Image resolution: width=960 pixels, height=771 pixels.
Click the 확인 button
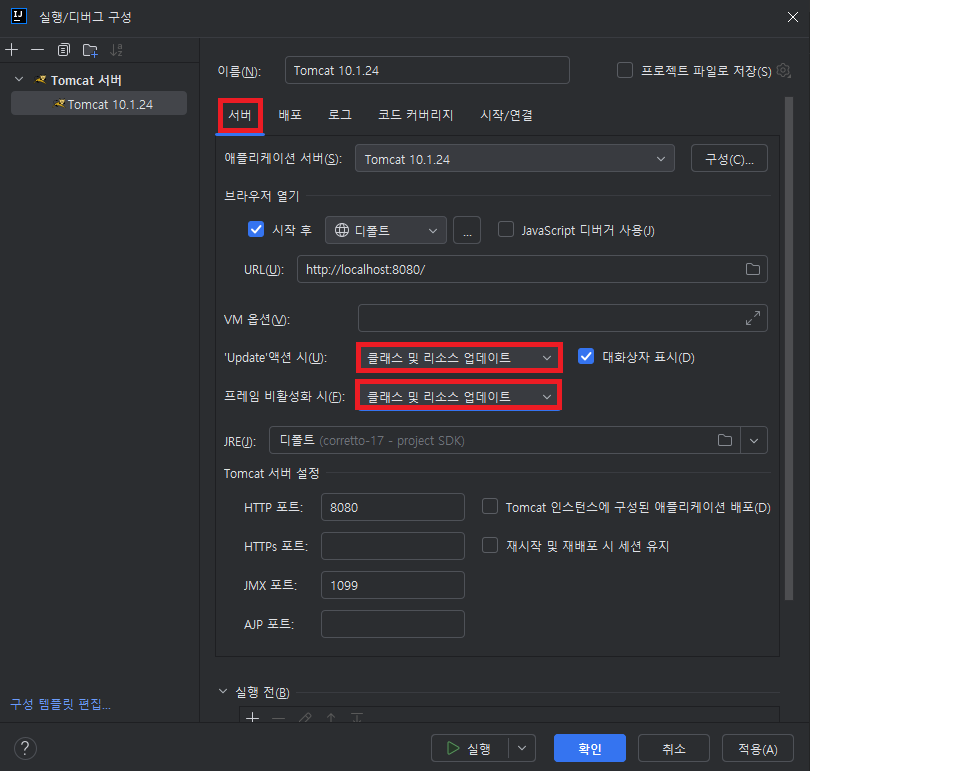(590, 748)
